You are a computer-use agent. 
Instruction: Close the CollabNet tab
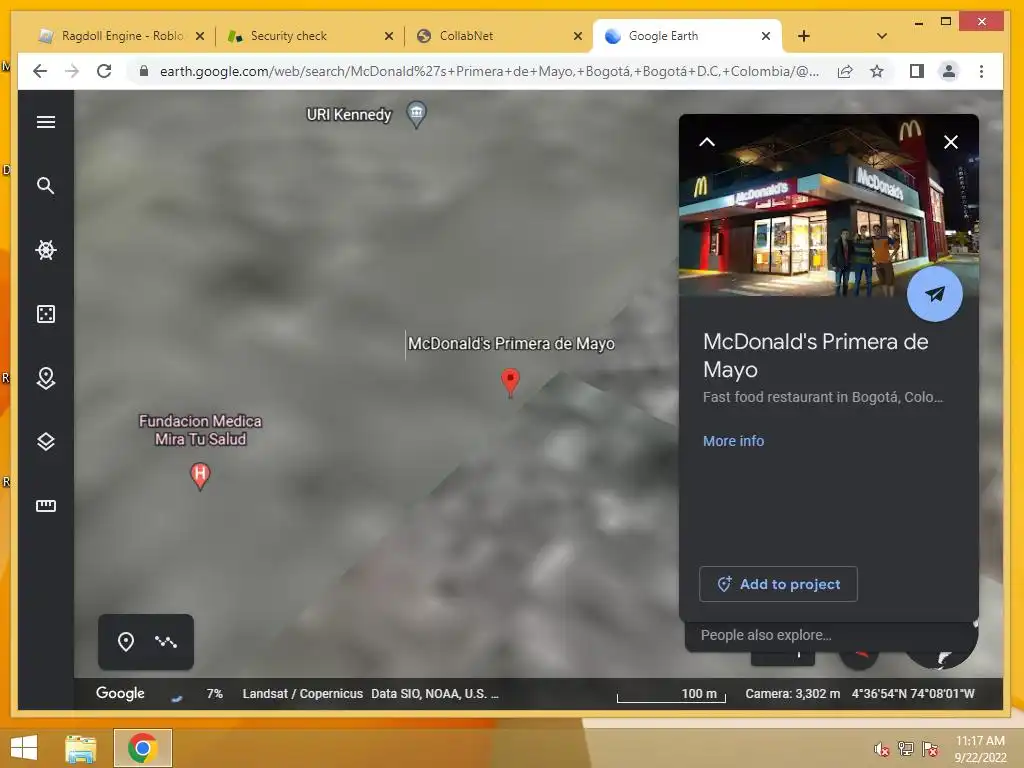click(577, 37)
